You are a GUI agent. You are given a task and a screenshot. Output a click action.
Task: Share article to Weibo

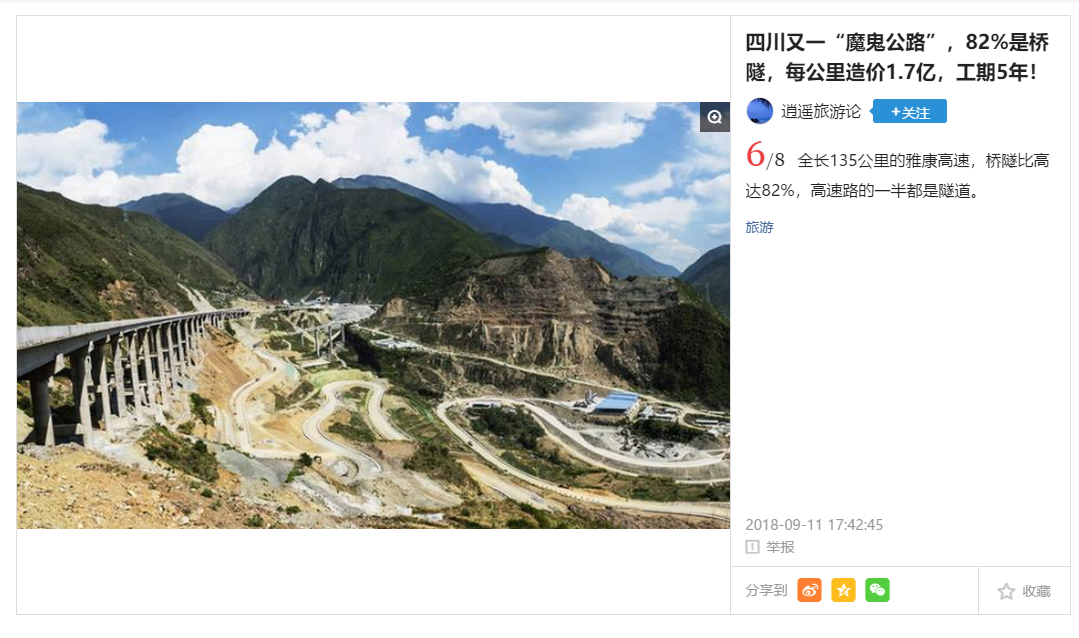[809, 590]
